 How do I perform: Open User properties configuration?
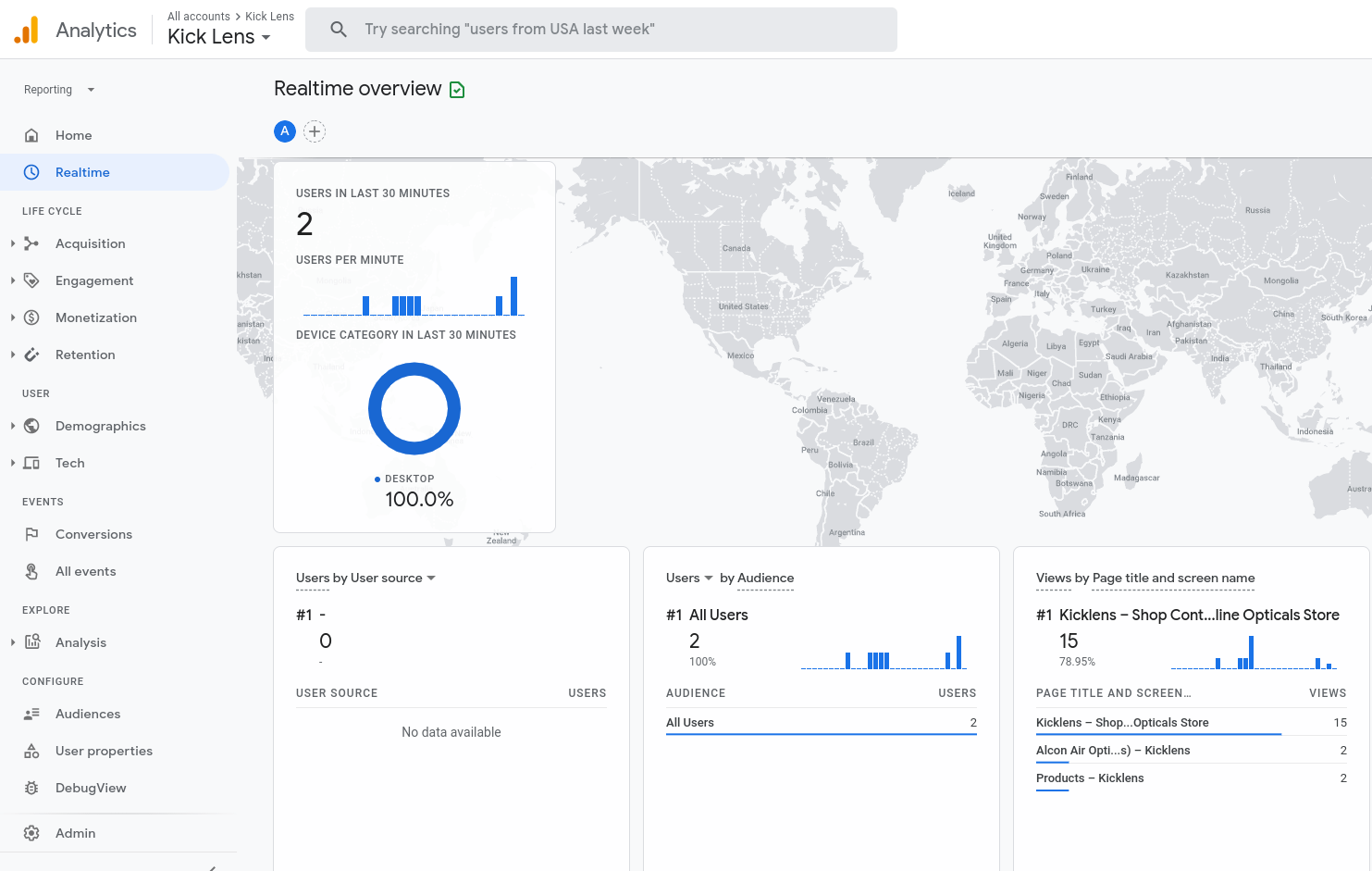click(104, 751)
